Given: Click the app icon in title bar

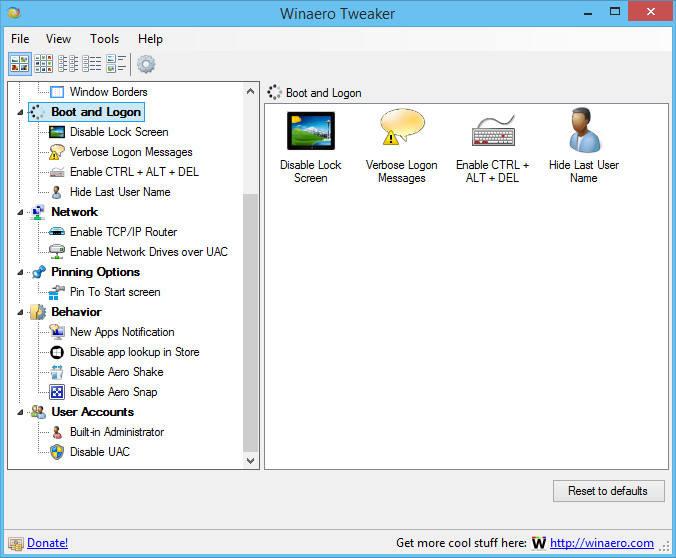Looking at the screenshot, I should (x=14, y=13).
